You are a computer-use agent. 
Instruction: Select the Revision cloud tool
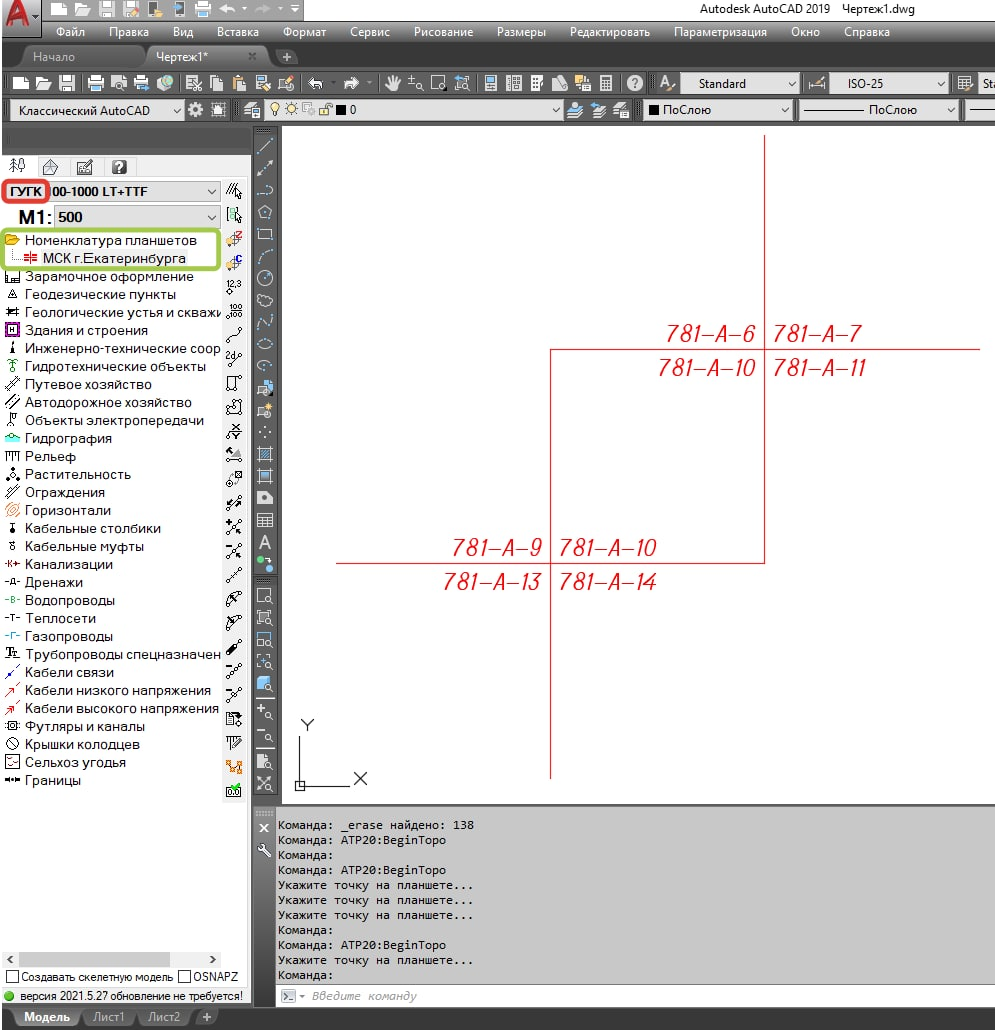click(265, 300)
